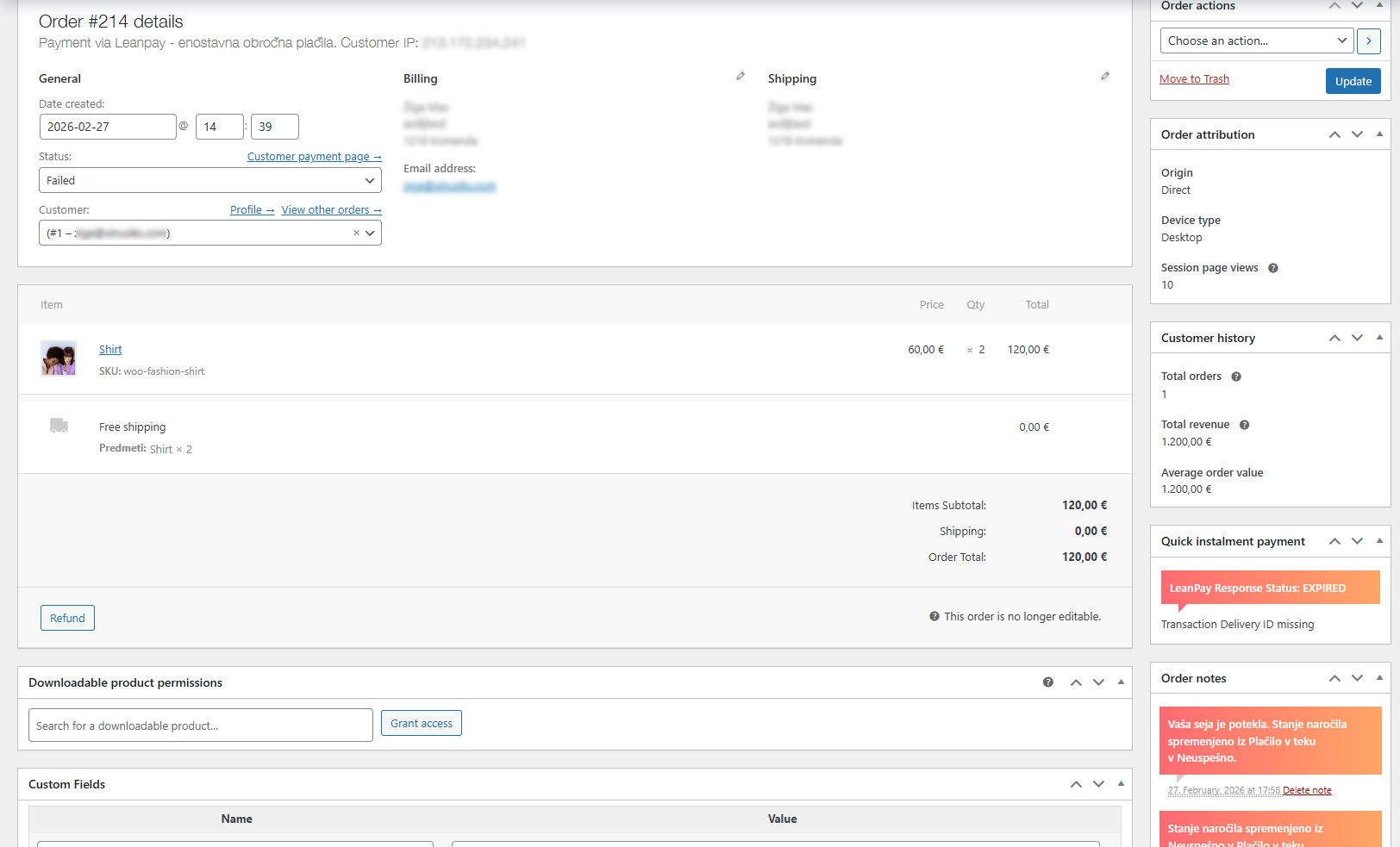The image size is (1400, 847).
Task: Click the Delete note link under the order note
Action: tap(1307, 790)
